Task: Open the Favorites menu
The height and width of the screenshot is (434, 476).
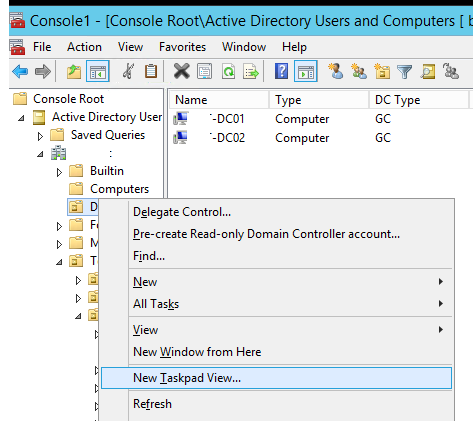Action: 182,47
